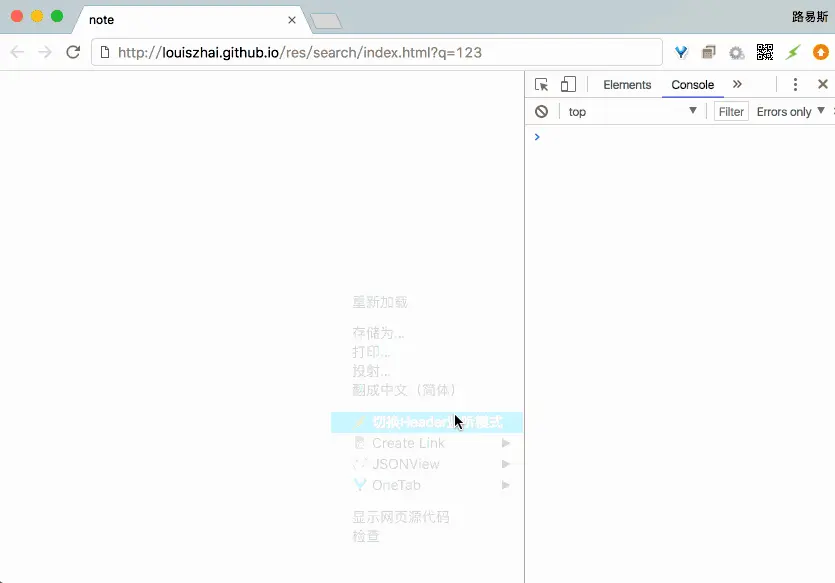Clear the console with the ⊘ icon
This screenshot has width=835, height=583.
coord(541,111)
